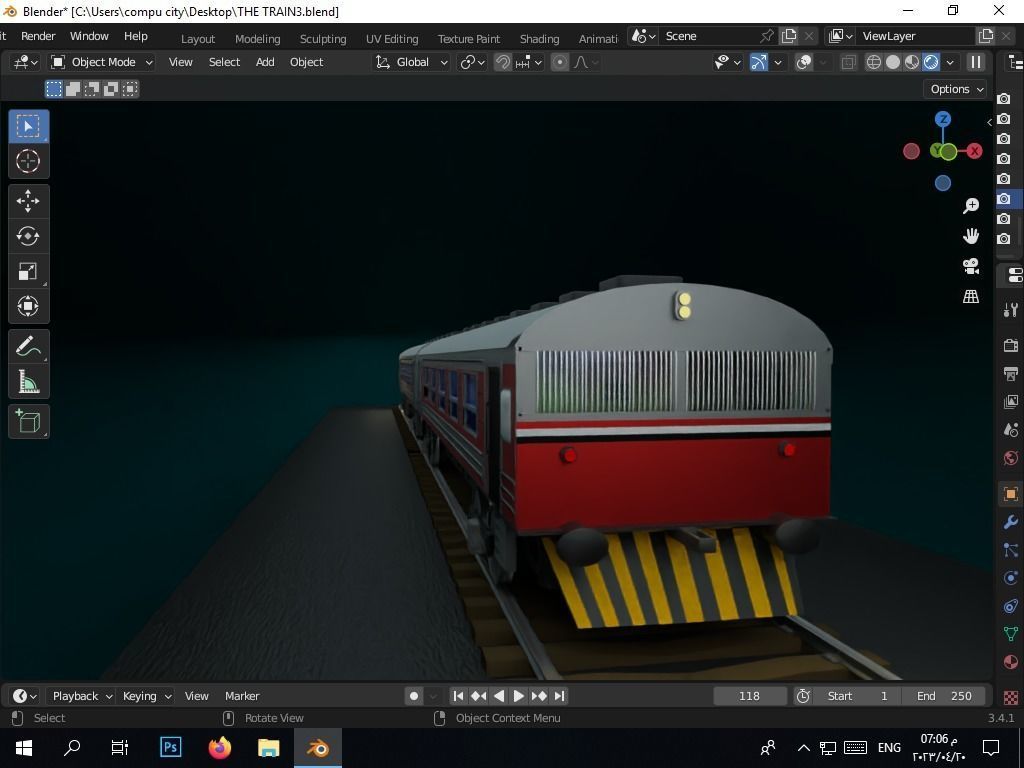Screen dimensions: 1024x768
Task: Open gizmo settings dropdown arrow
Action: point(778,62)
